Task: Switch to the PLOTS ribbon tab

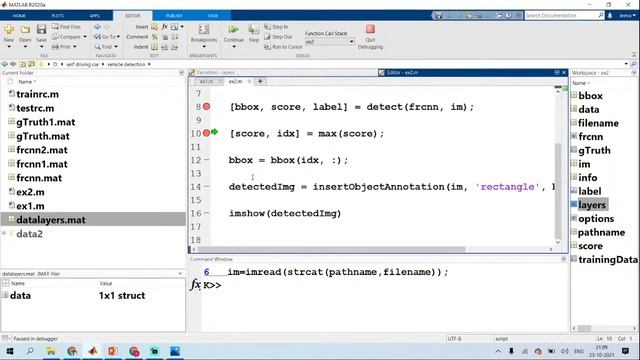Action: [58, 16]
